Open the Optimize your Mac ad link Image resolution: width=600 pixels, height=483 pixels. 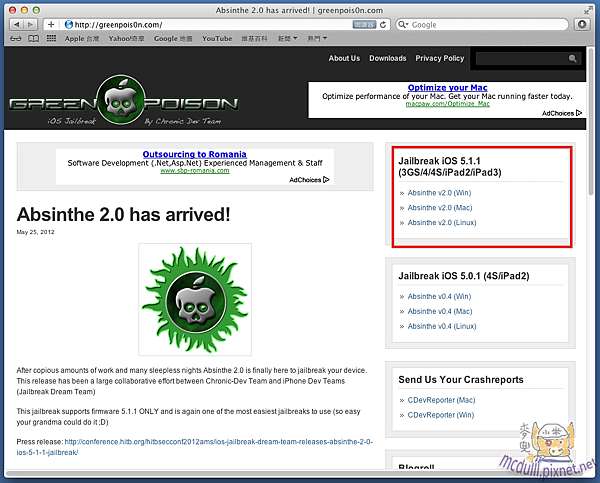447,87
